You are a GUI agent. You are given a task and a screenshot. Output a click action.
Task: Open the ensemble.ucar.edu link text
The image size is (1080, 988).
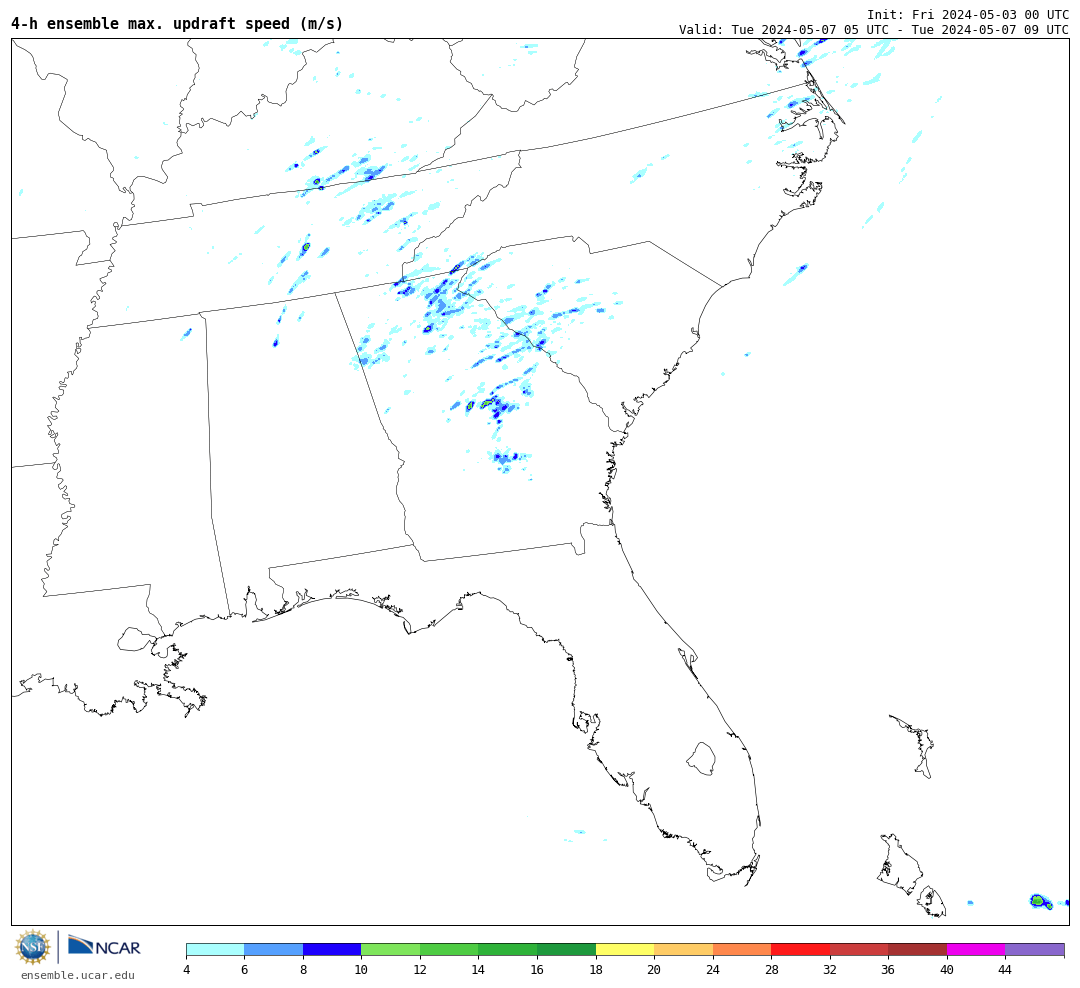coord(78,975)
